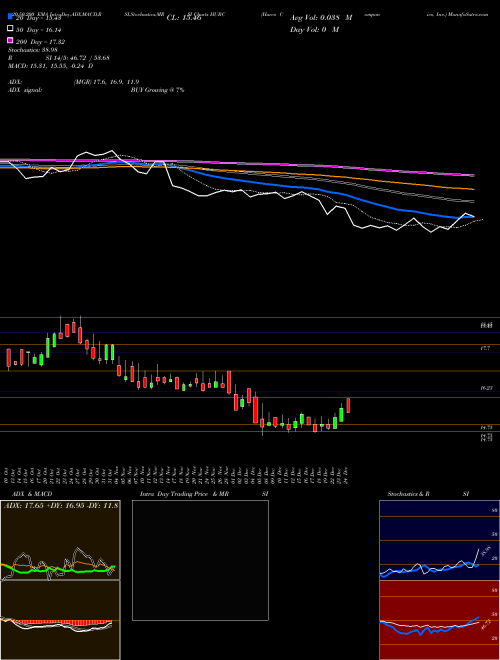Click the last red candlestick on the chart

348,405
